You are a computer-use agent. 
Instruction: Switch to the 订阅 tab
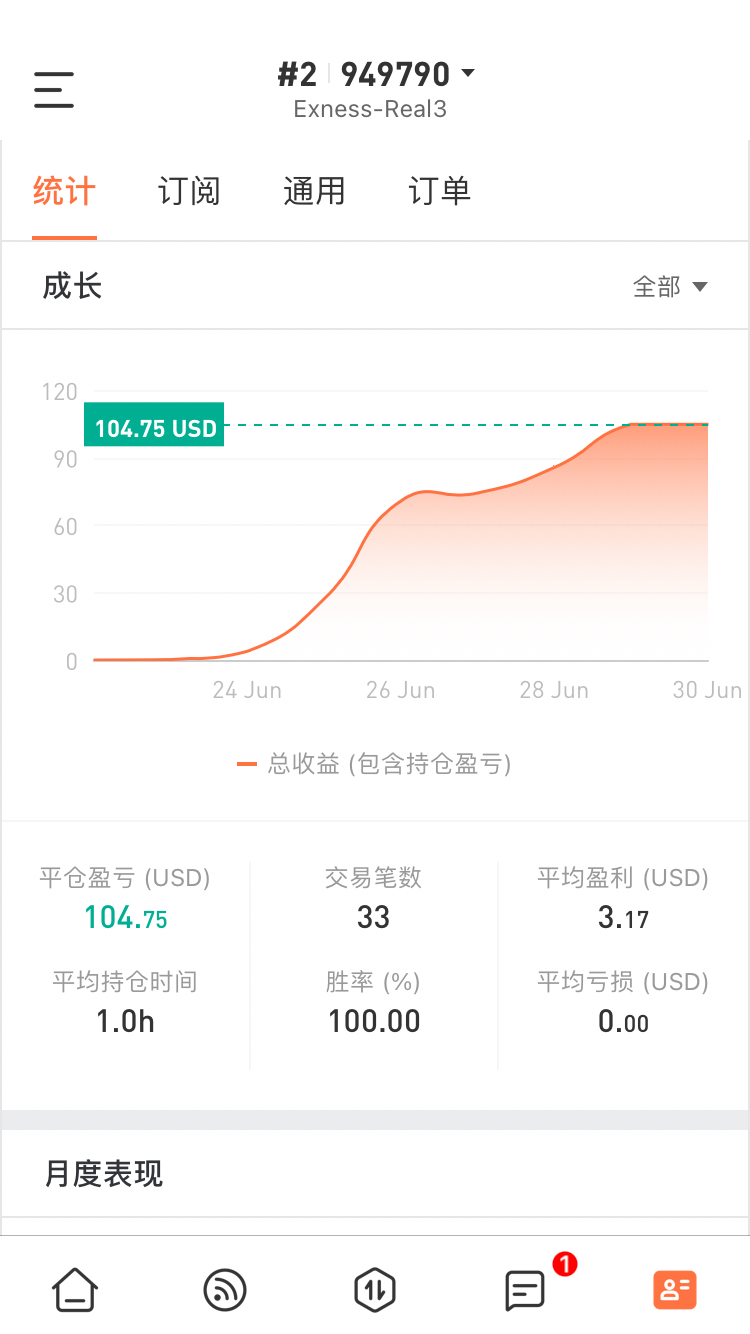click(189, 191)
